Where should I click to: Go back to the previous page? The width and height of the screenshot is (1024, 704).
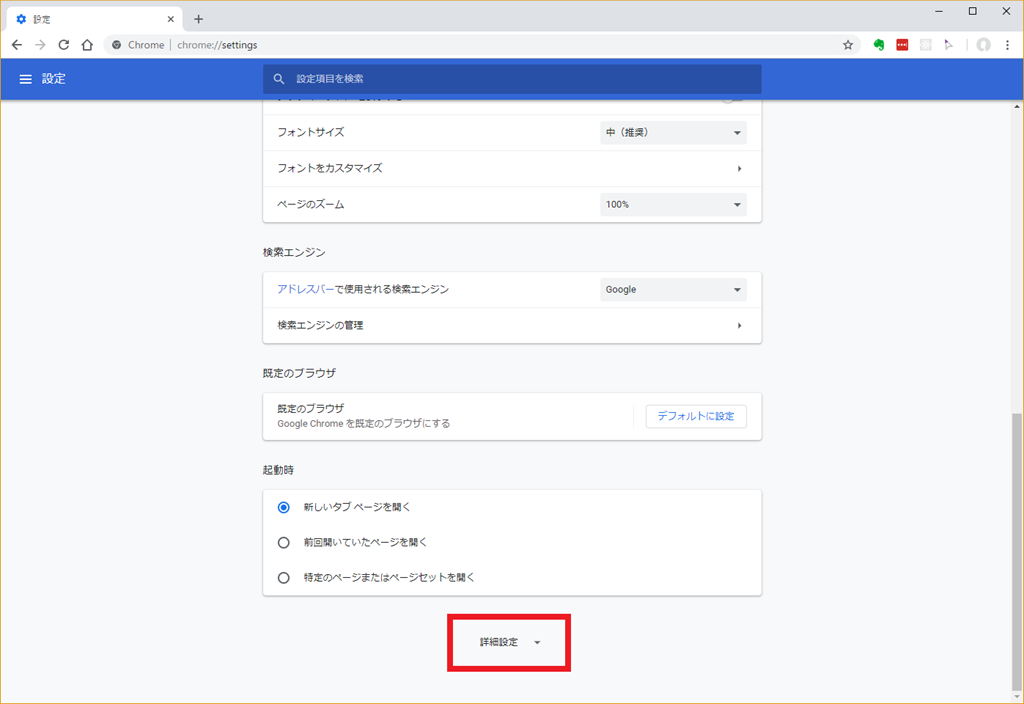coord(17,45)
